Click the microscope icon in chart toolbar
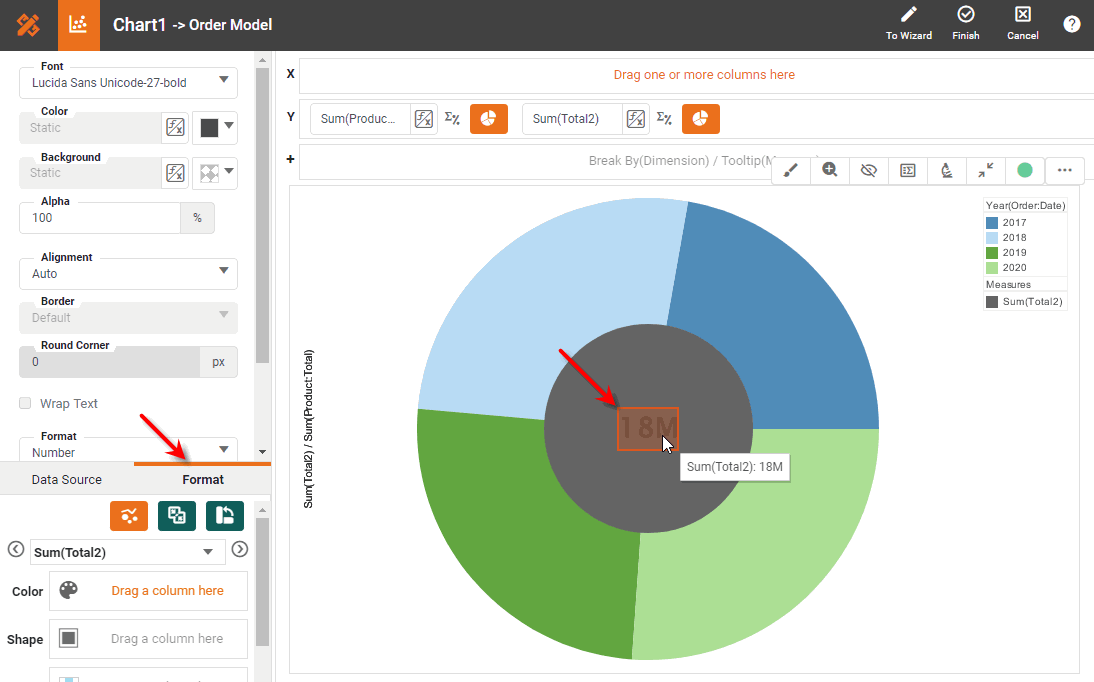1094x682 pixels. [x=946, y=170]
